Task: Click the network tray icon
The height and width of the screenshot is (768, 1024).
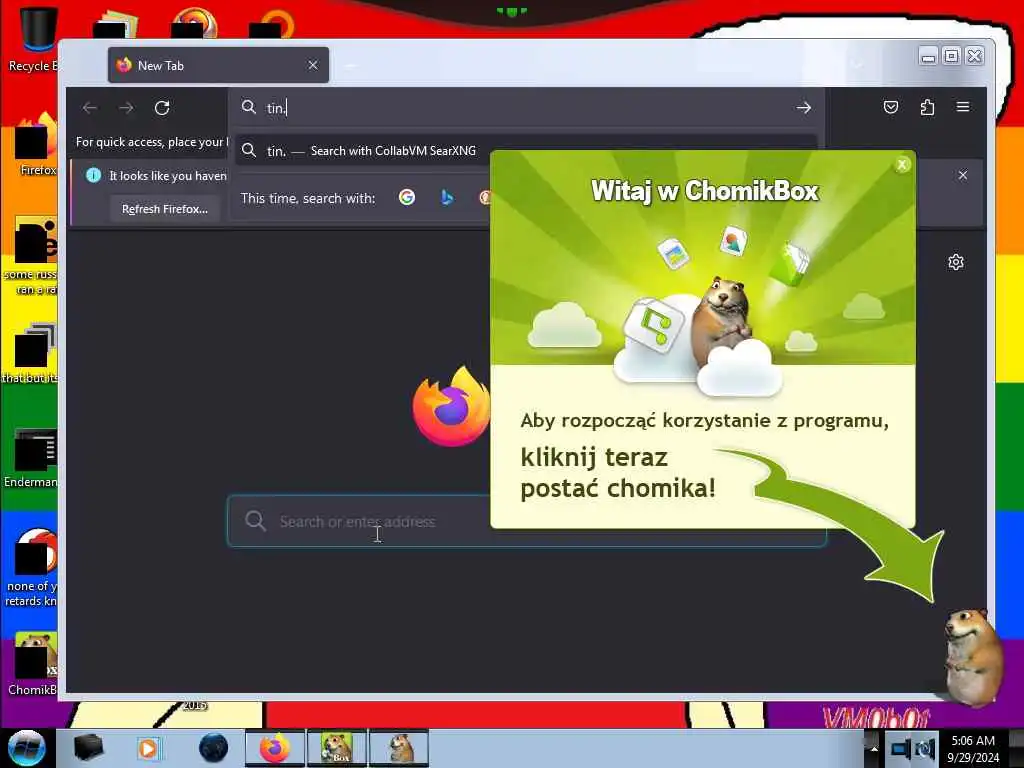Action: pos(901,749)
